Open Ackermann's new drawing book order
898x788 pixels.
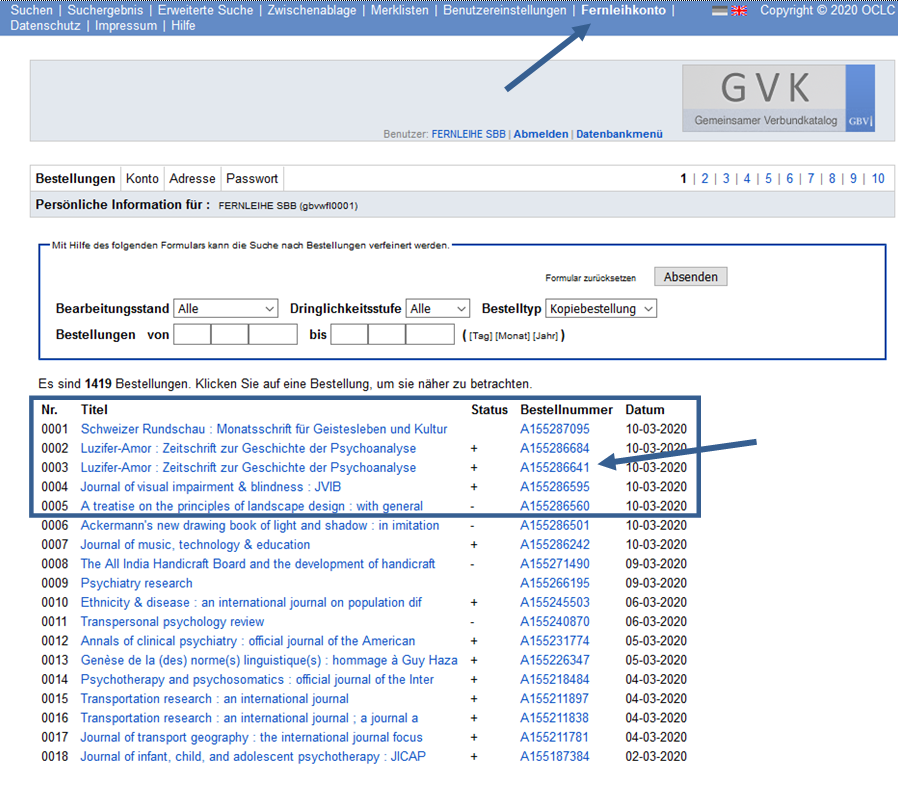[x=260, y=526]
